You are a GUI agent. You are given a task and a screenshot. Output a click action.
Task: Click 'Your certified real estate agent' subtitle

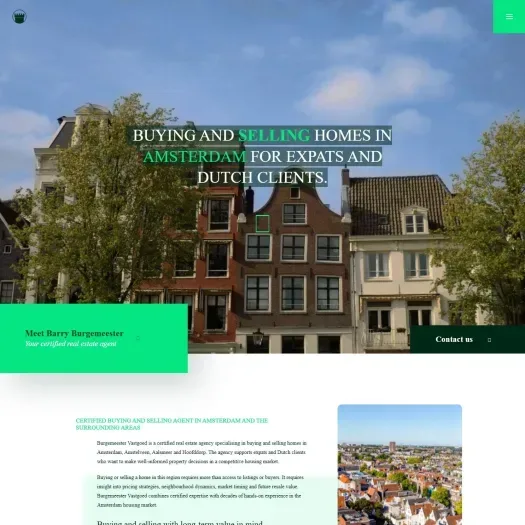(71, 344)
